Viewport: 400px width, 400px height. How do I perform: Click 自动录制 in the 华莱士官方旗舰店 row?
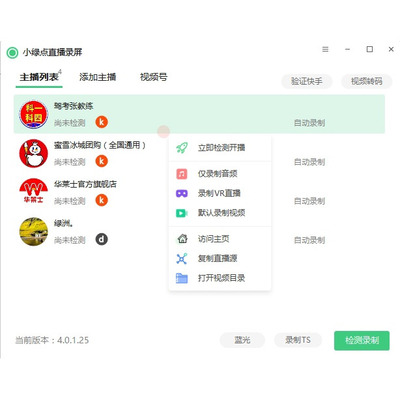[309, 201]
